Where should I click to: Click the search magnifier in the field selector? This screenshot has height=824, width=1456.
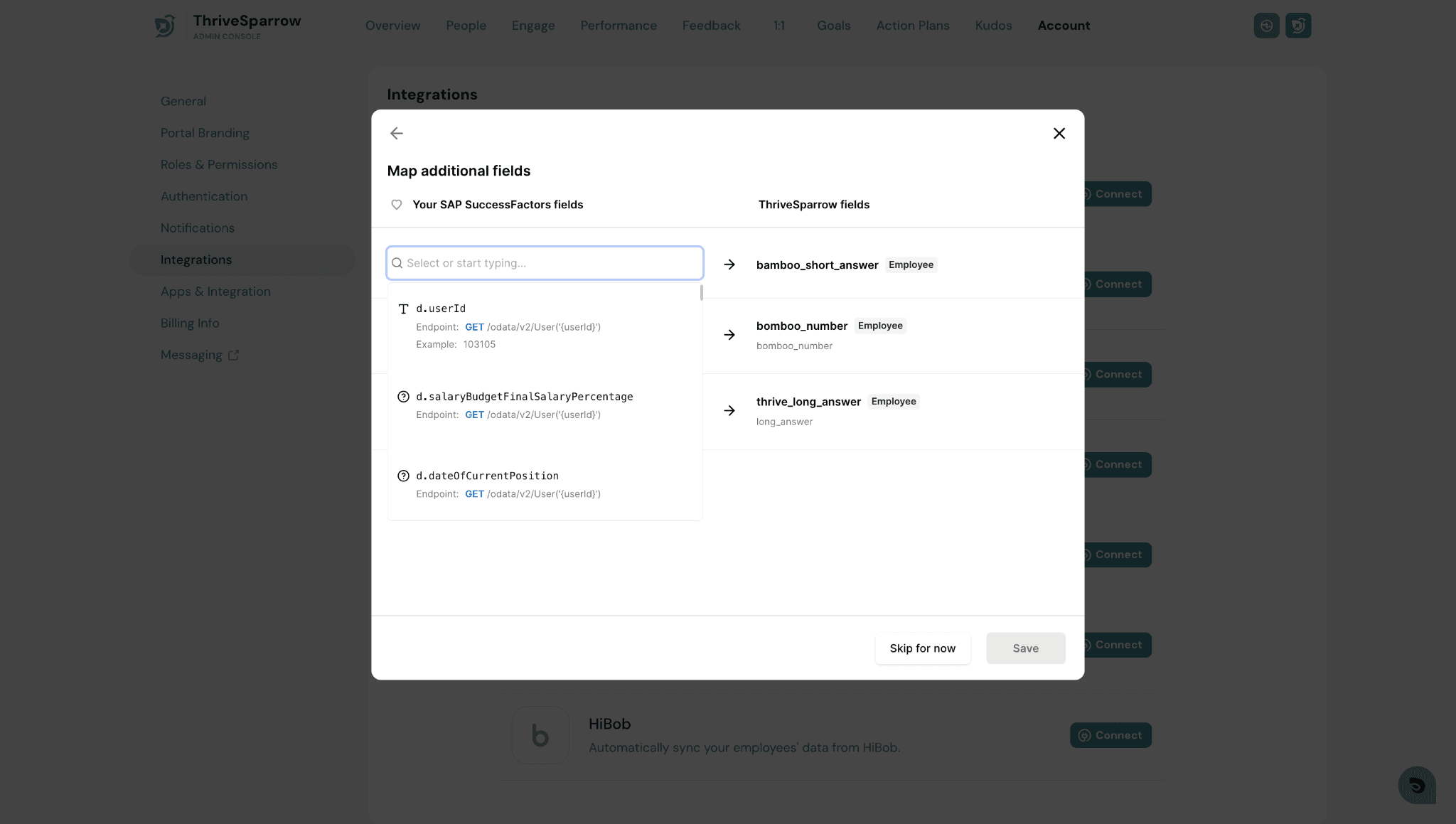[x=397, y=263]
